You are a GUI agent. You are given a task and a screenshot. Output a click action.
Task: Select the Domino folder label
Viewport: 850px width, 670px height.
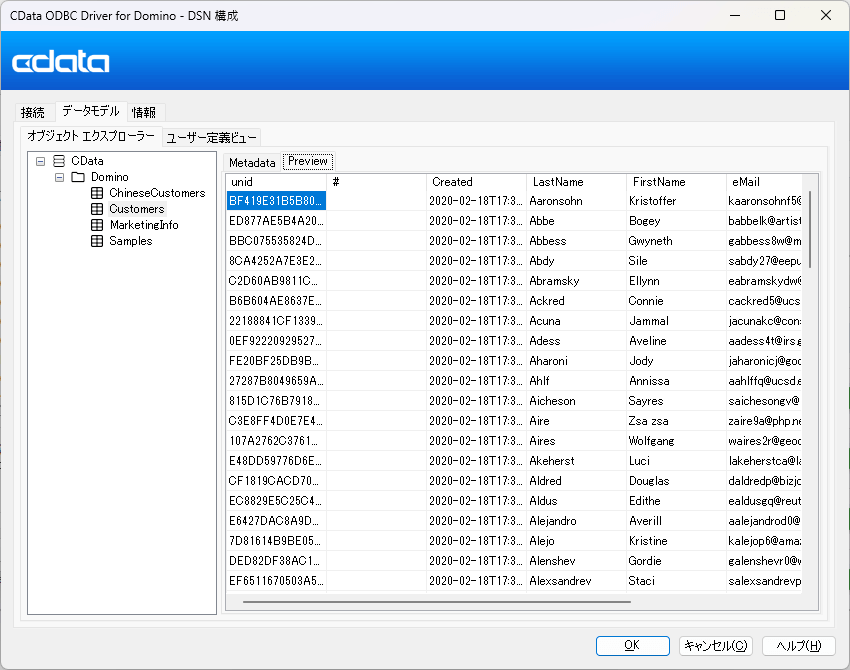pos(110,177)
